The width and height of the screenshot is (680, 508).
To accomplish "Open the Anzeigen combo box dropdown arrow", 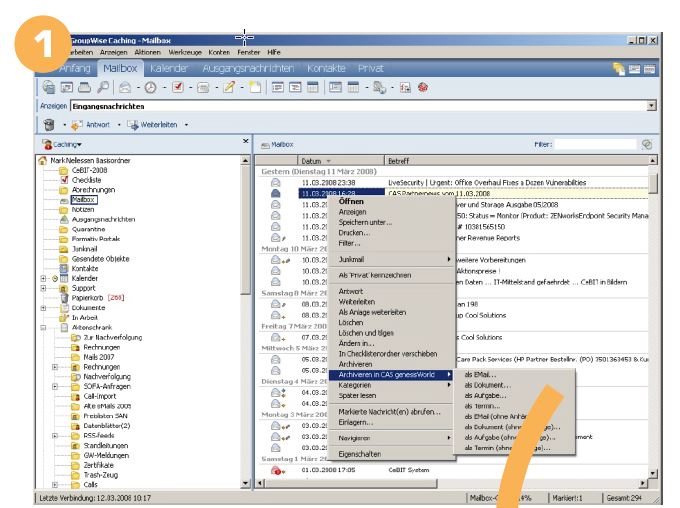I will (651, 106).
